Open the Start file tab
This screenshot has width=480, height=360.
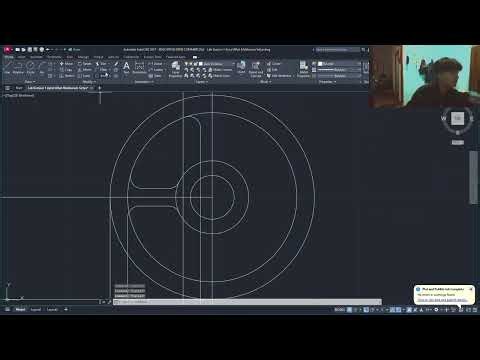[x=19, y=88]
